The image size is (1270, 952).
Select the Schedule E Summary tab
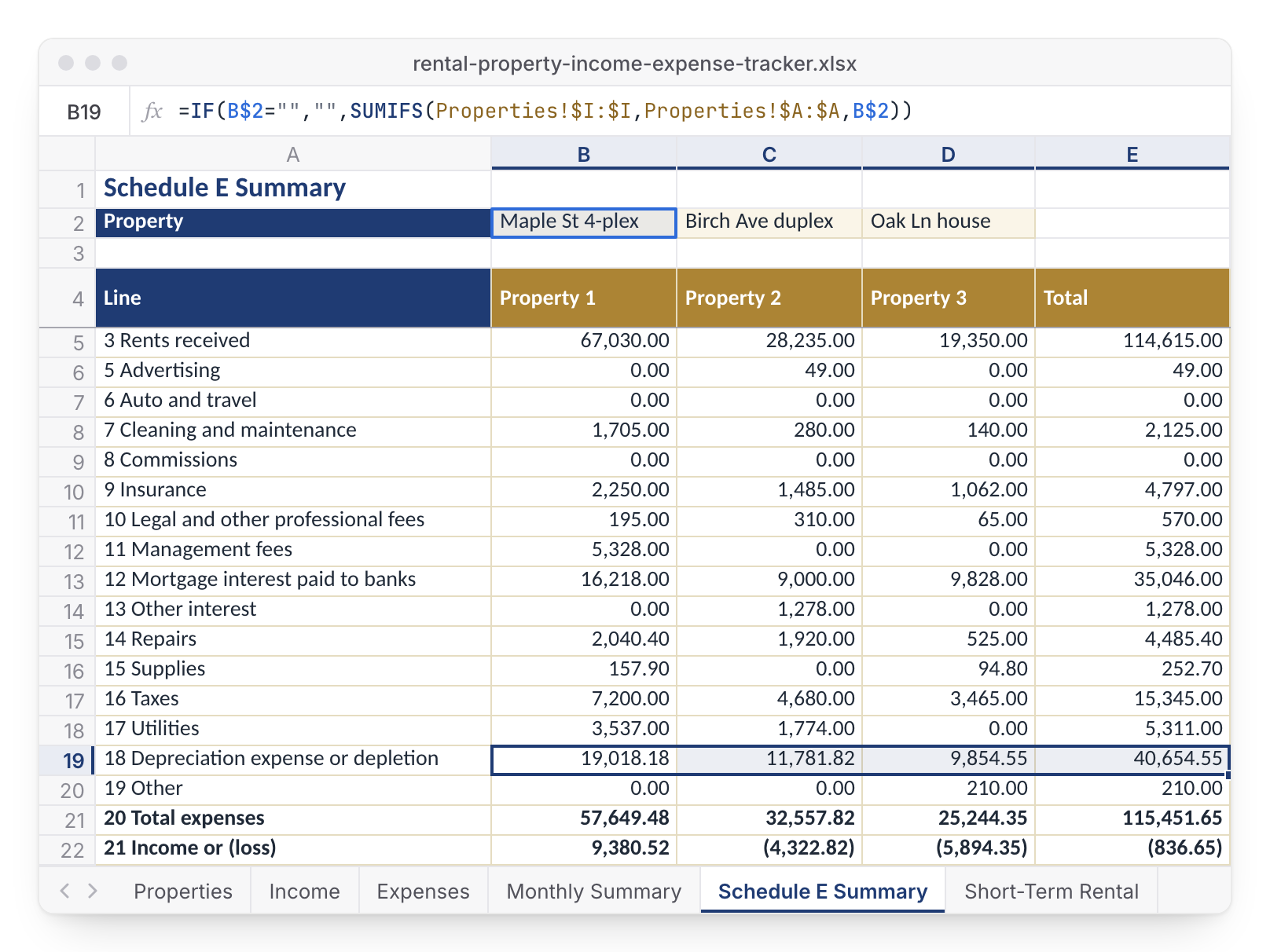point(823,891)
